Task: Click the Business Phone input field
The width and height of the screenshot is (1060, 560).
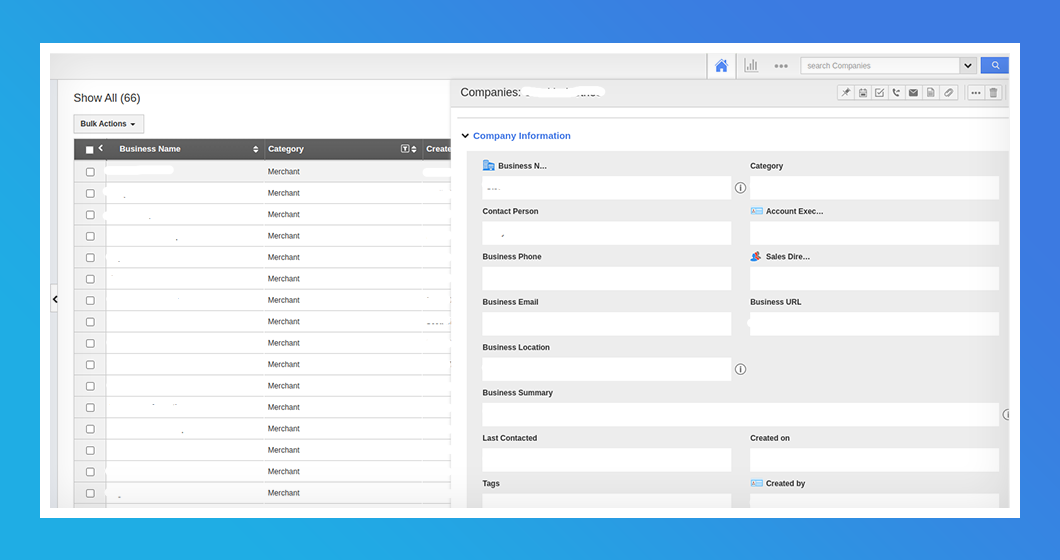Action: coord(606,279)
